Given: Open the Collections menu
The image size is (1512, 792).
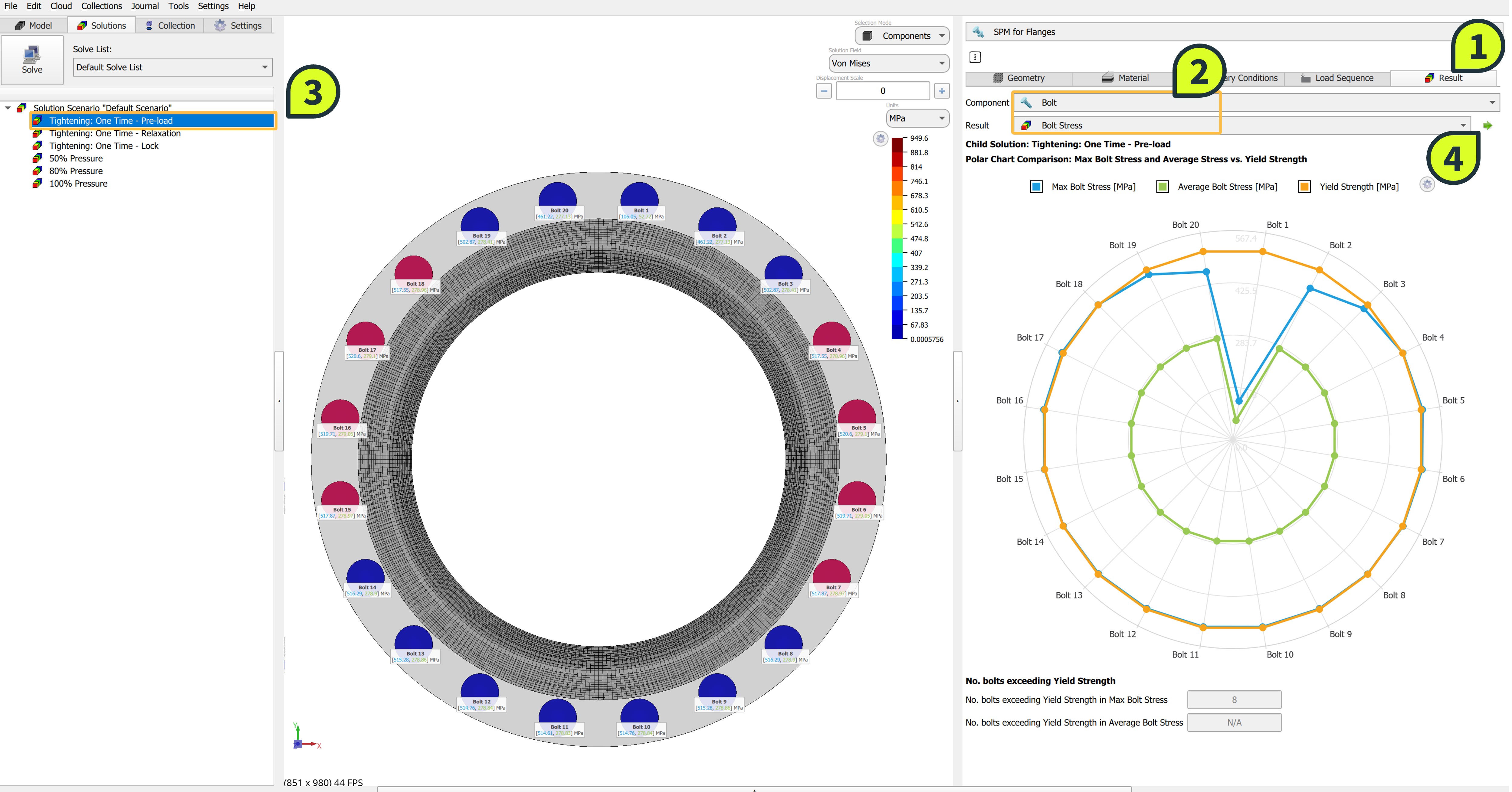Looking at the screenshot, I should [x=102, y=6].
